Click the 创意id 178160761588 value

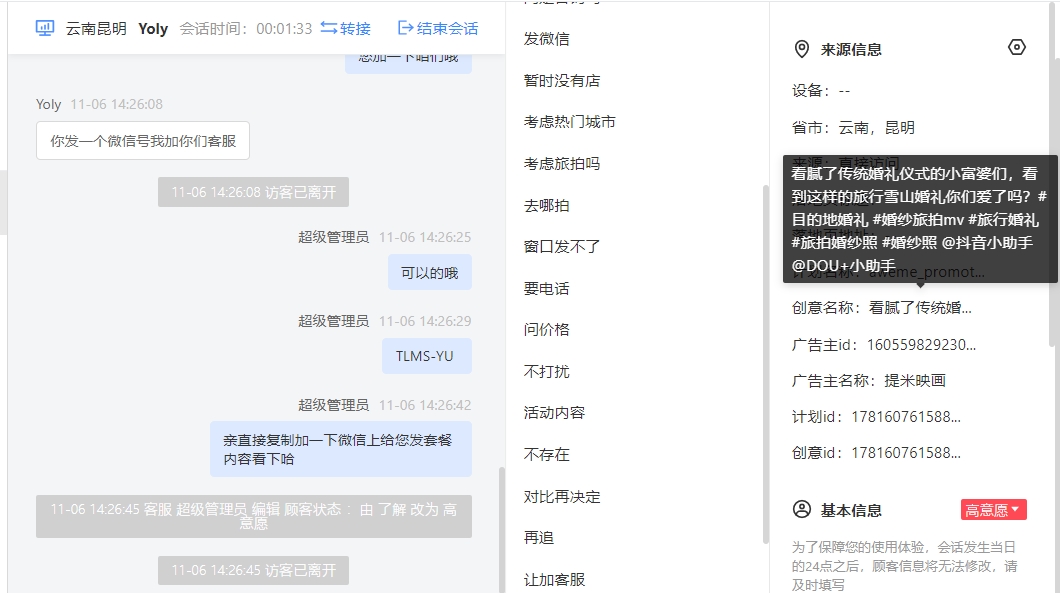point(906,452)
